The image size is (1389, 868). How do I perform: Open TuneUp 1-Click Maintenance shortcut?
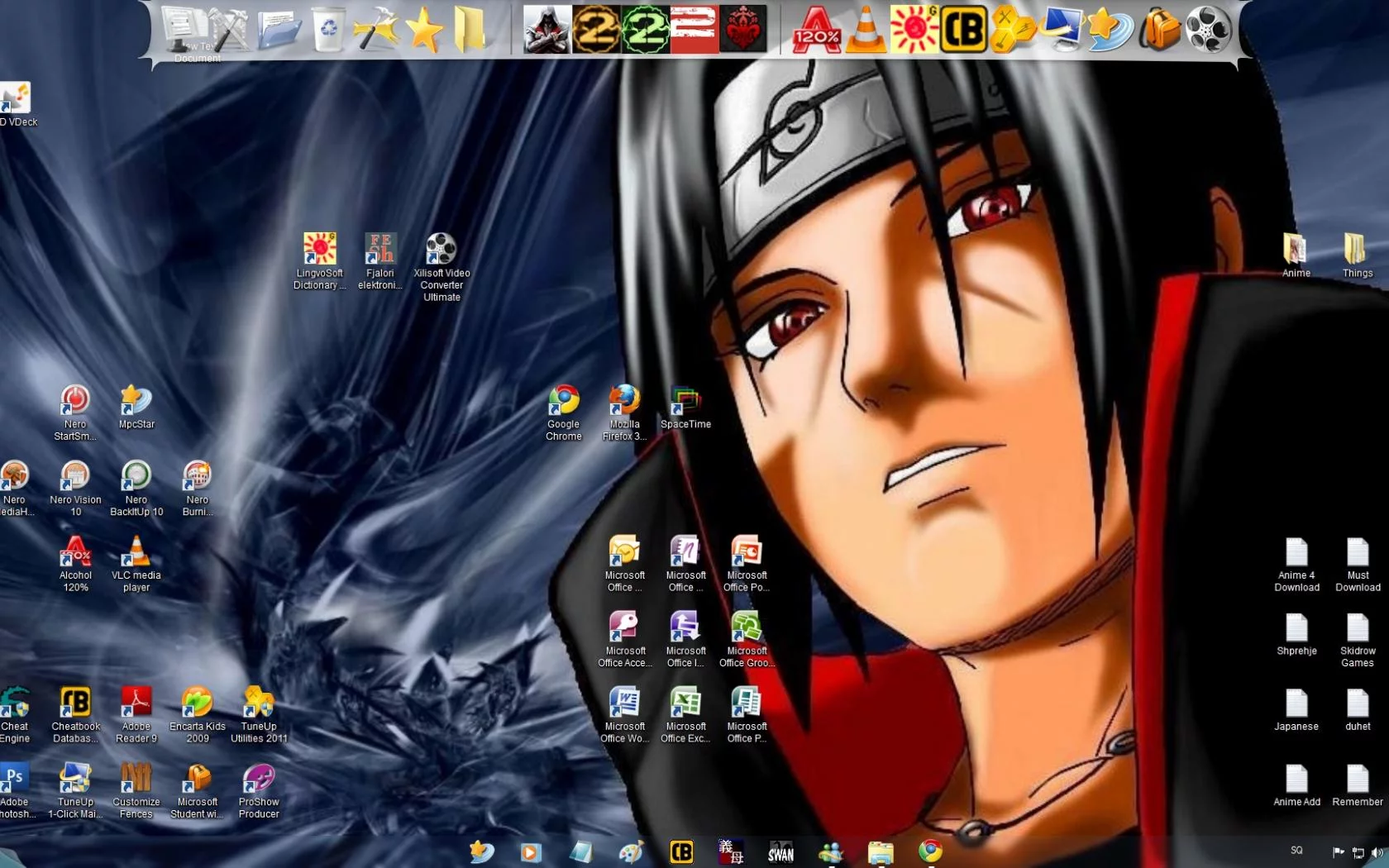pos(75,791)
